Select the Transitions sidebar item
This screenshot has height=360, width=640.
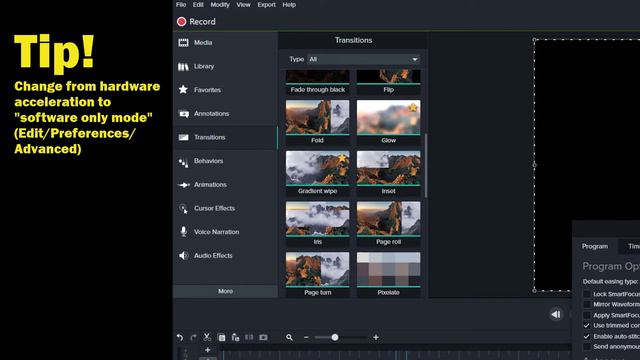225,137
